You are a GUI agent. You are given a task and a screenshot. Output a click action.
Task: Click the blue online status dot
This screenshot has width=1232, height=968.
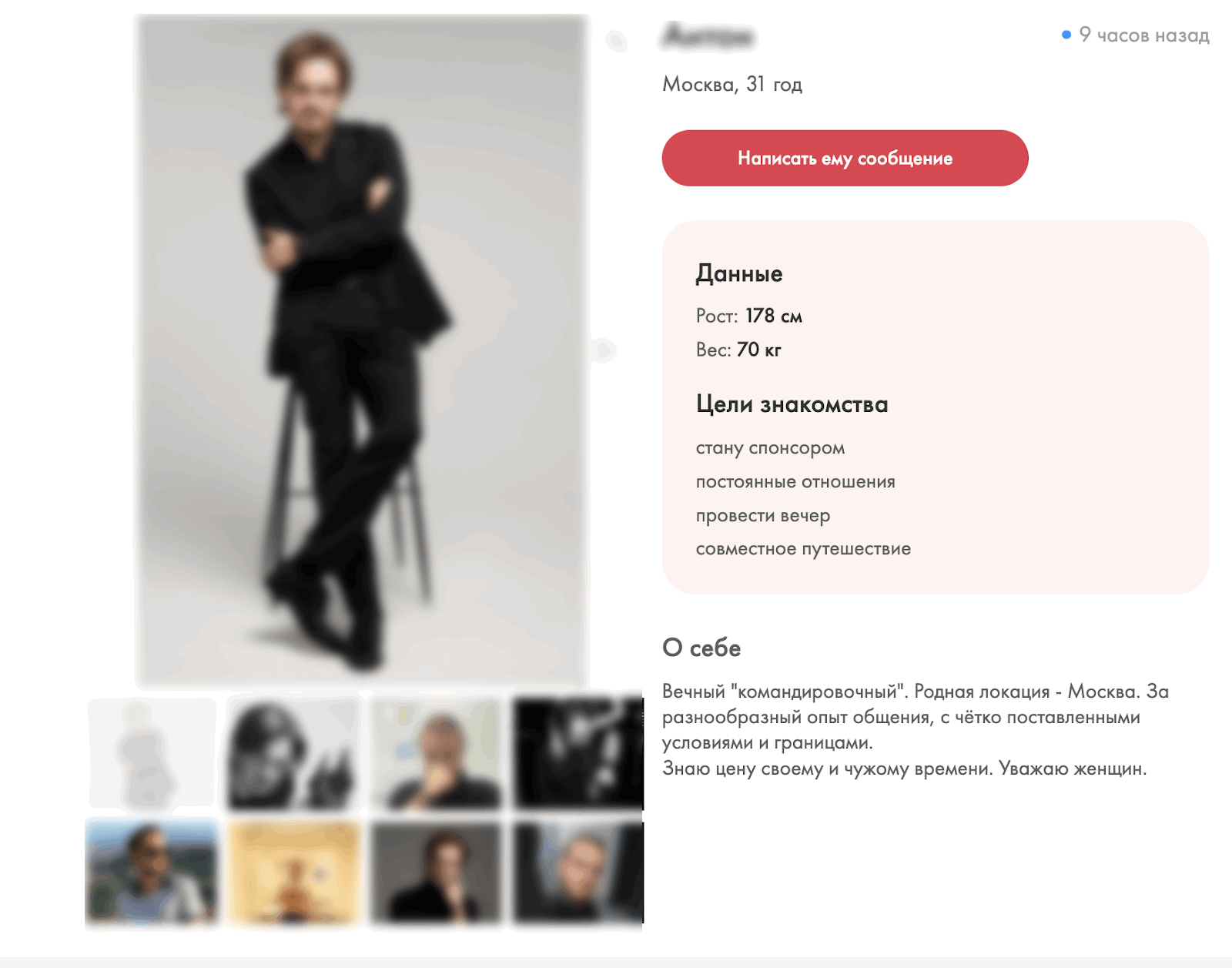(x=1066, y=35)
